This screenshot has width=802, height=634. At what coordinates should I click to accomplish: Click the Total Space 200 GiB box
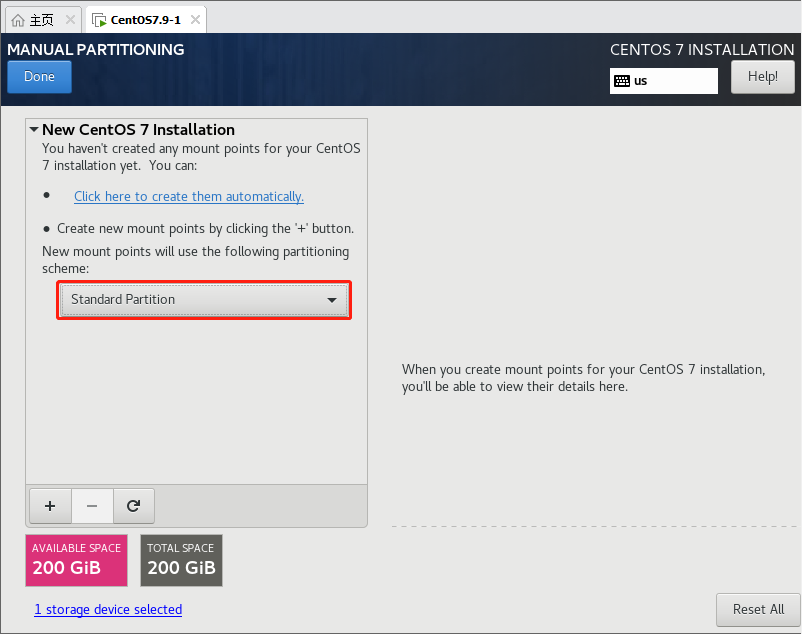(x=181, y=560)
